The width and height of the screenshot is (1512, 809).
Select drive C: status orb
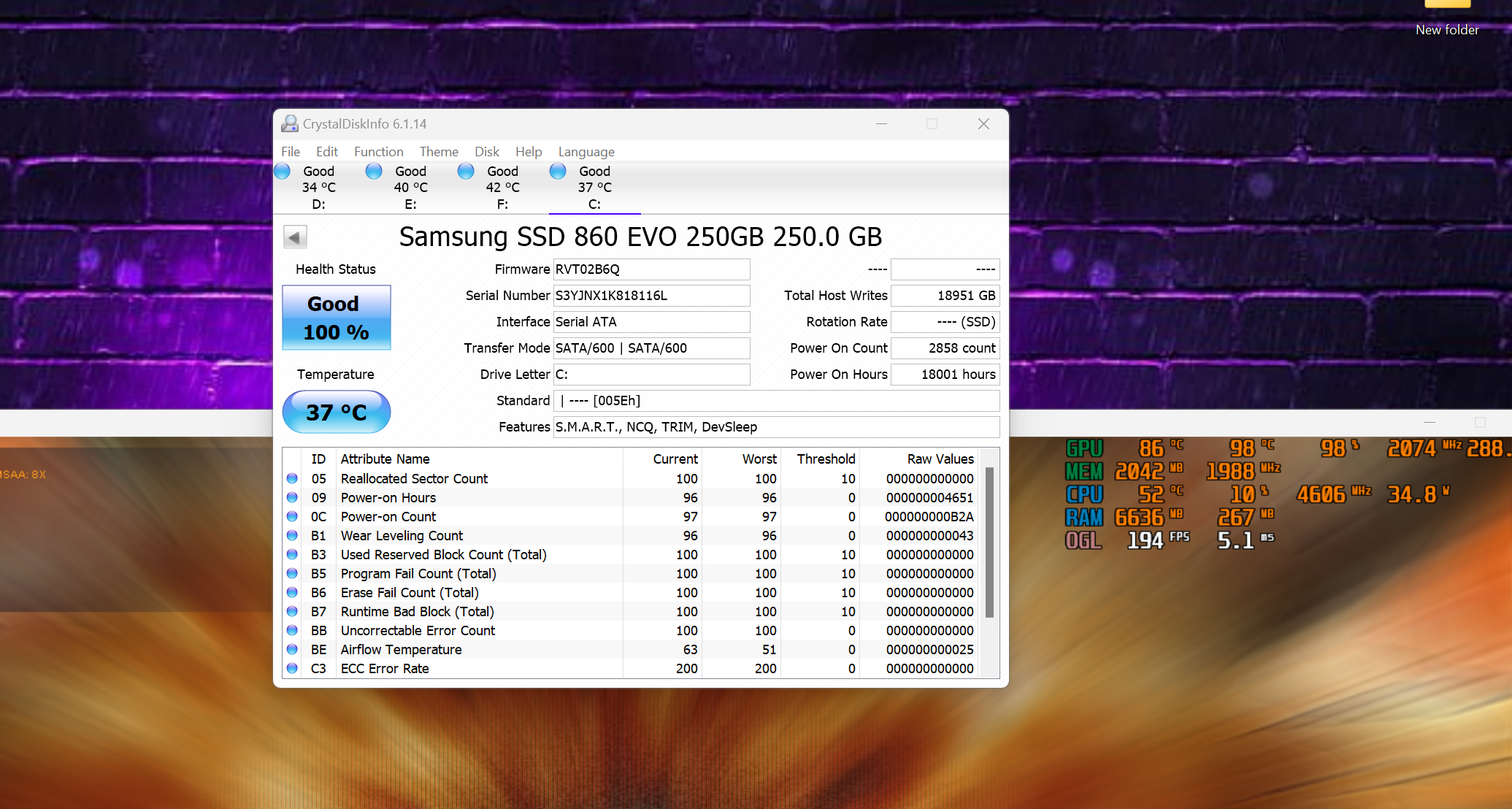point(558,171)
